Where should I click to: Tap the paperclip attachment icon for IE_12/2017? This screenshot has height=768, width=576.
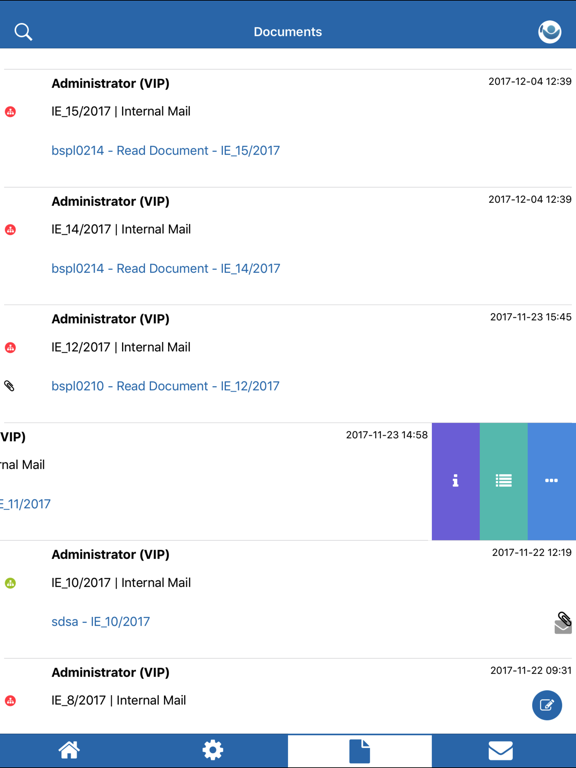(9, 386)
